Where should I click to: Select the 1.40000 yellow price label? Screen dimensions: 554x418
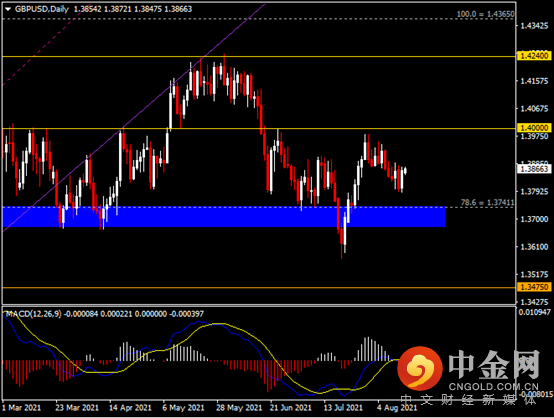tap(534, 128)
